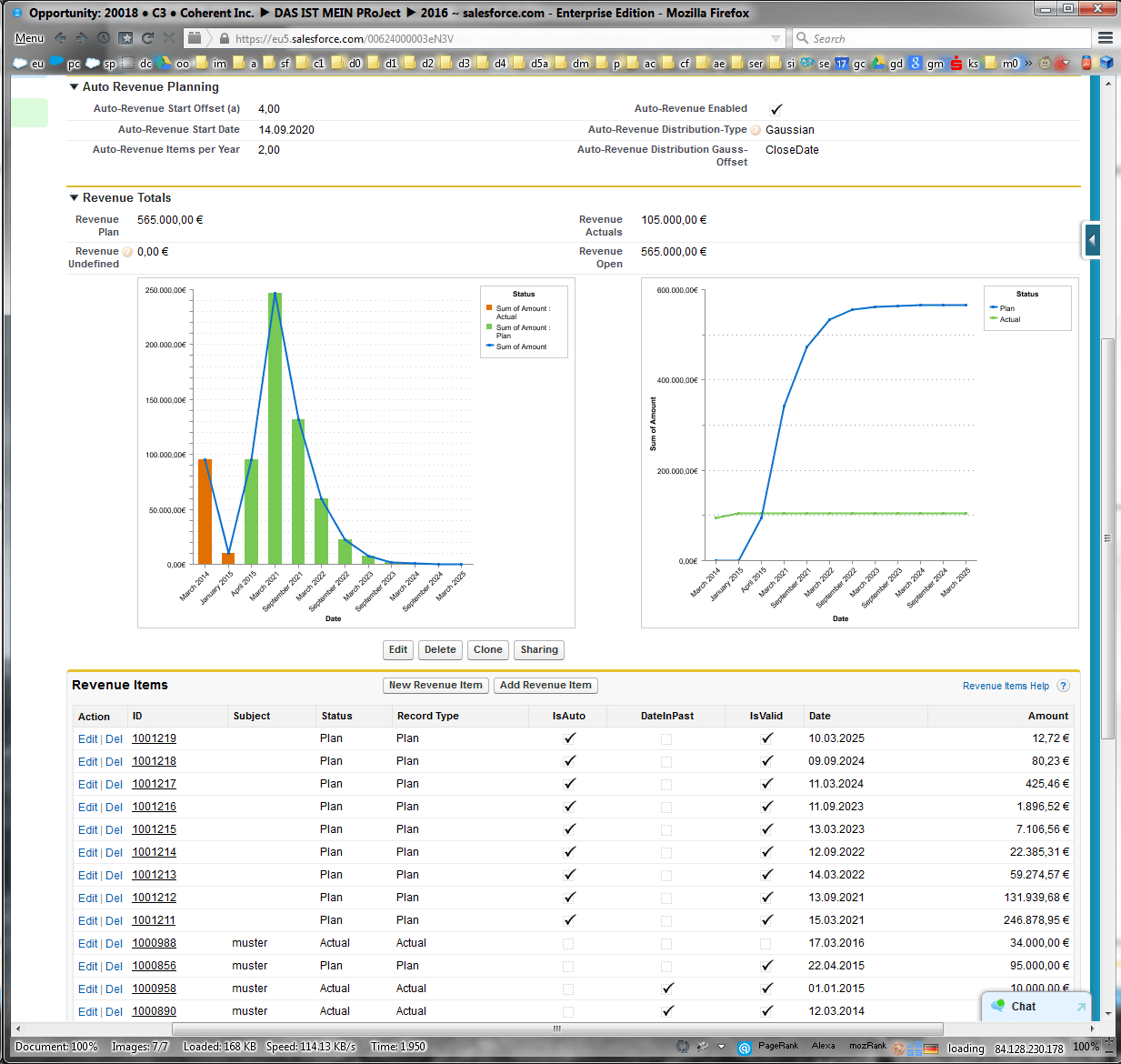Open the Firefox hamburger menu icon
The width and height of the screenshot is (1121, 1064).
click(1106, 38)
